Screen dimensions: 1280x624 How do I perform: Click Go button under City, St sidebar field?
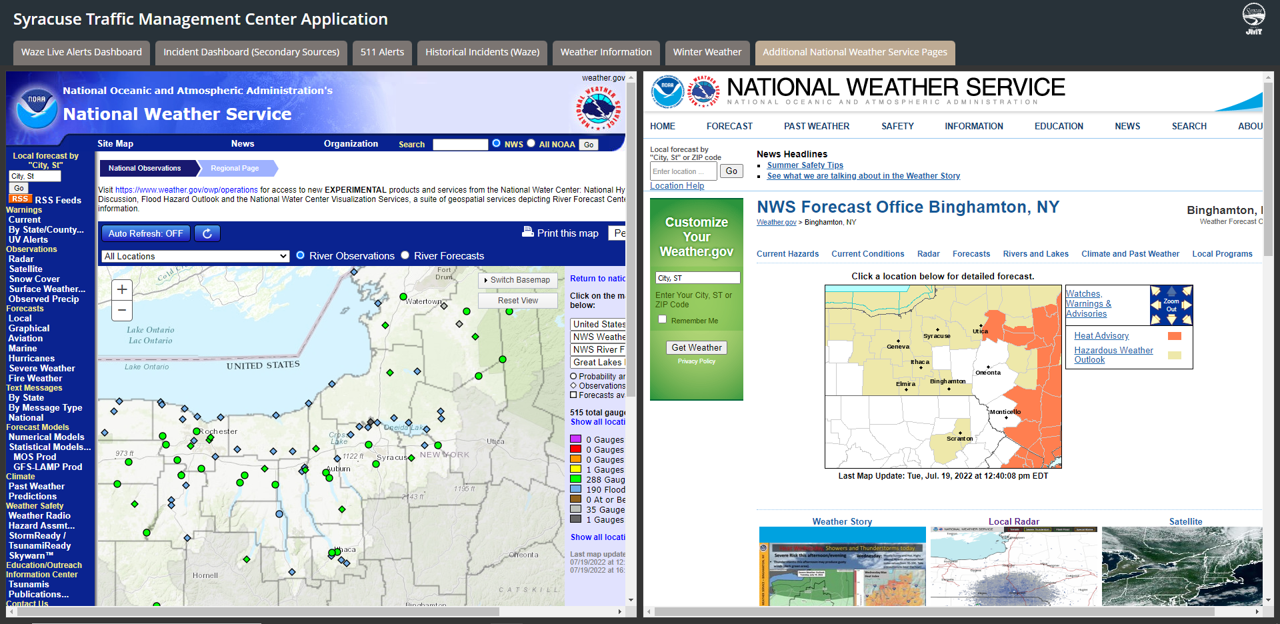19,188
